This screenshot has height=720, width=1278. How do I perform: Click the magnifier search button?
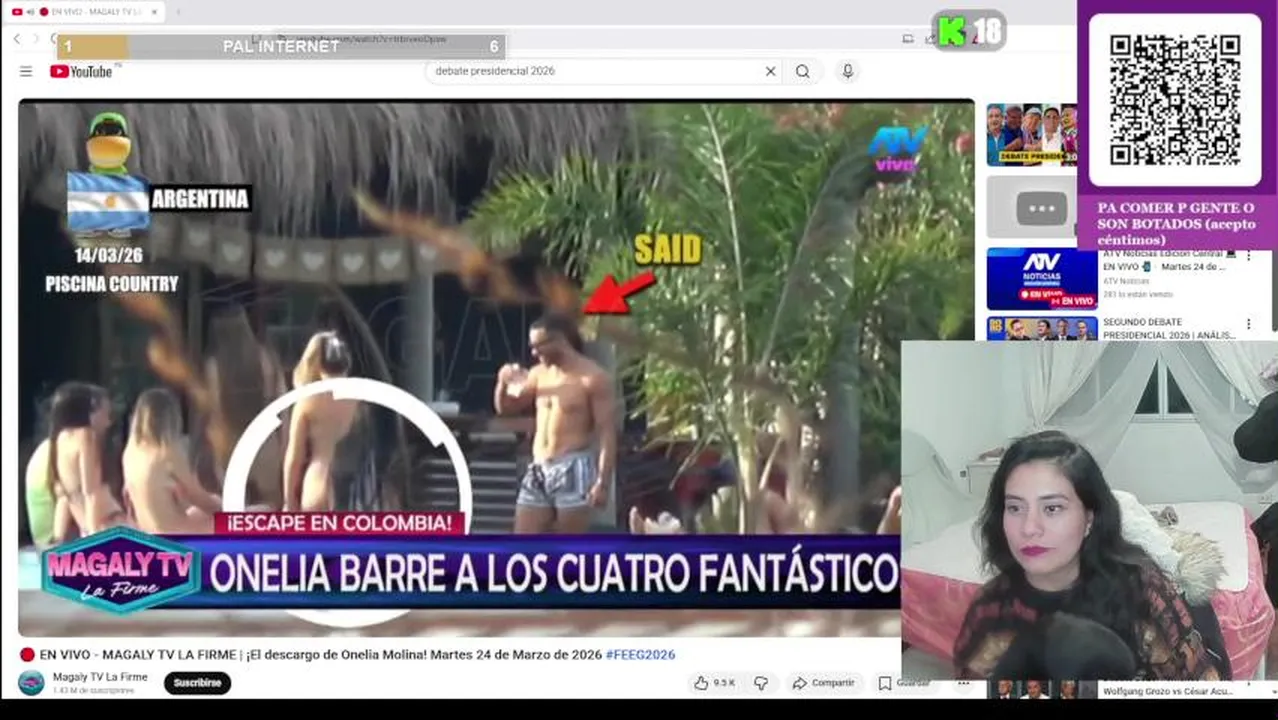click(x=802, y=71)
